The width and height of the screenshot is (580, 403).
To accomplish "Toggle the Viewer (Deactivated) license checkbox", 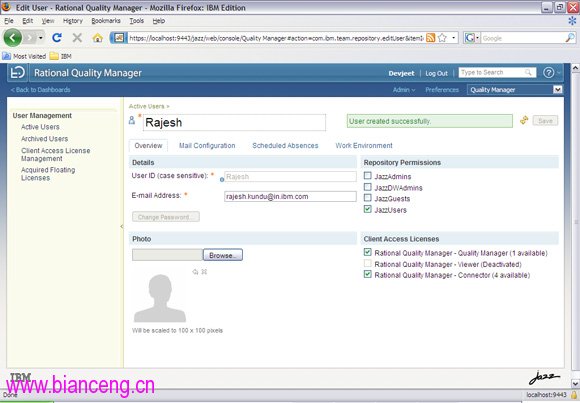I will click(x=368, y=263).
